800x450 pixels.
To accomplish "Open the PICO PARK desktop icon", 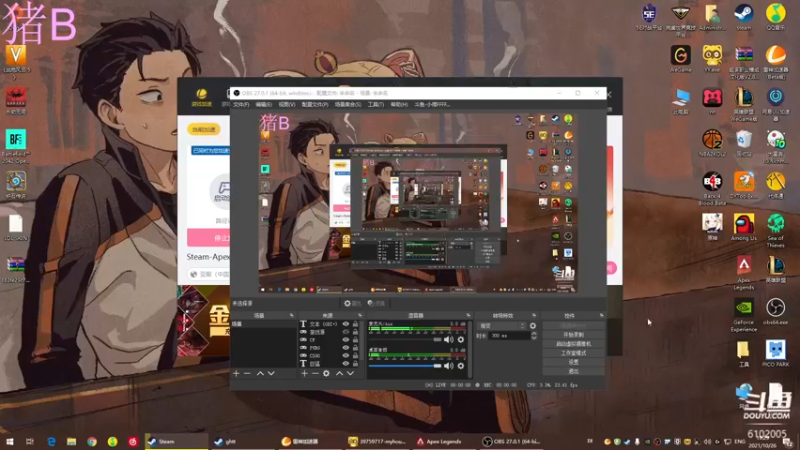I will pyautogui.click(x=776, y=354).
